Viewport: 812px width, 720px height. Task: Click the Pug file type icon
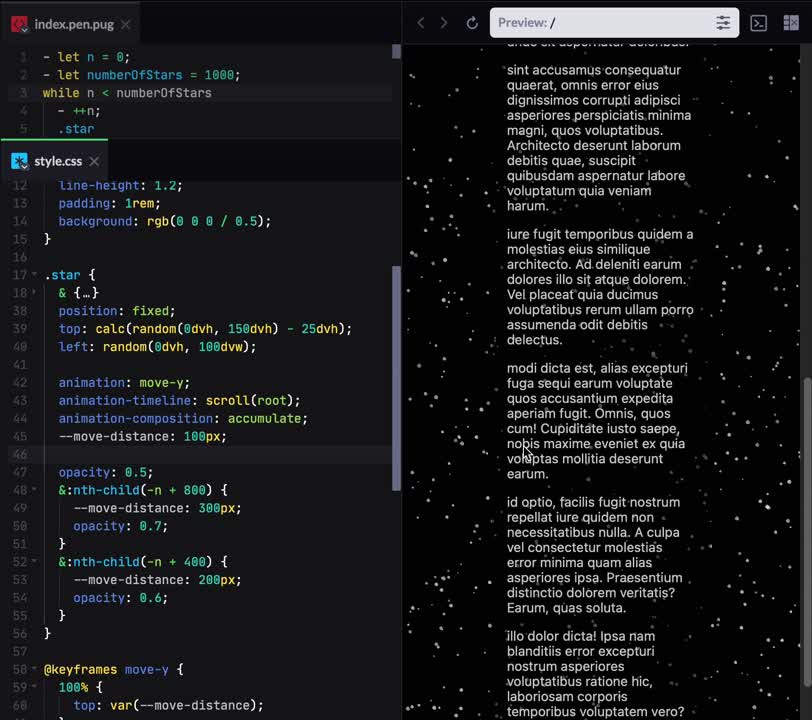point(19,23)
